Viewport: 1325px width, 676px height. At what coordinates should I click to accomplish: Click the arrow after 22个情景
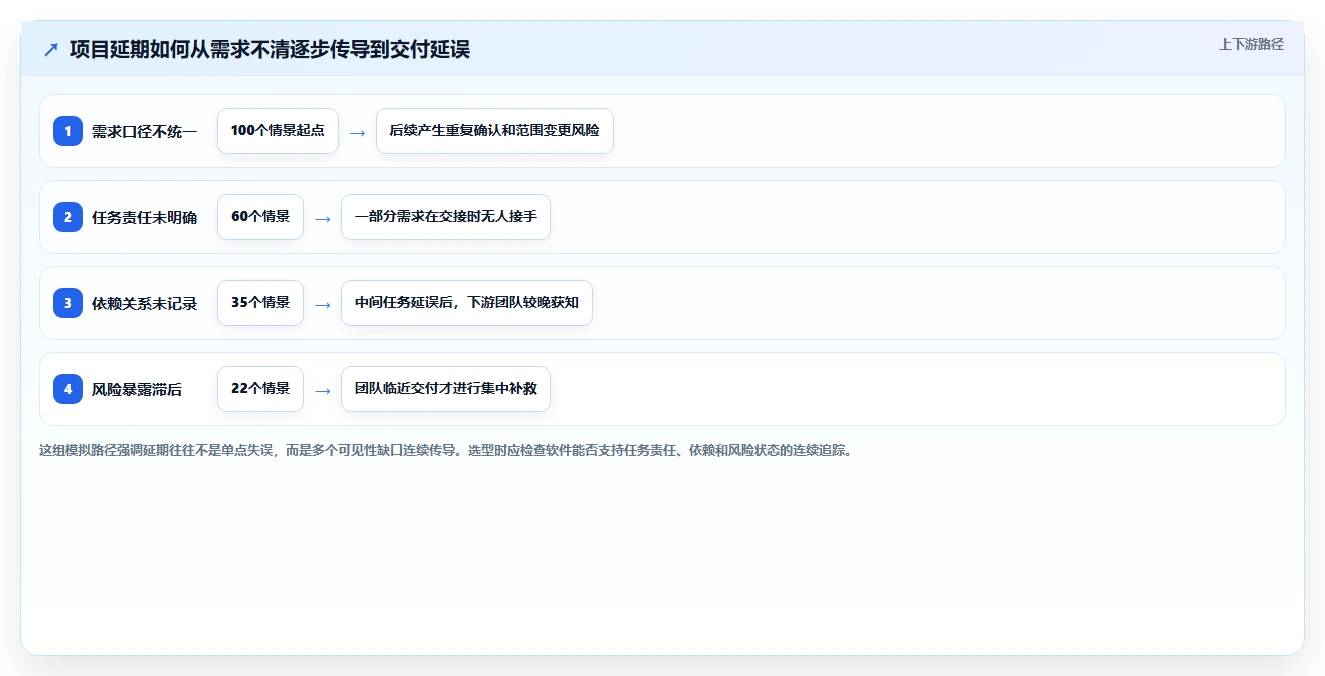click(x=322, y=390)
